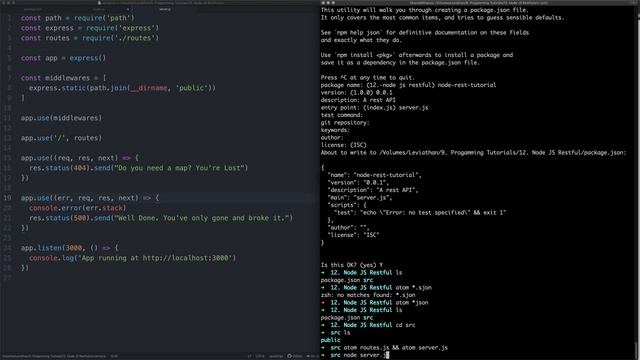
Task: Click "entry point: (index.js) server.js" in terminal
Action: (374, 107)
